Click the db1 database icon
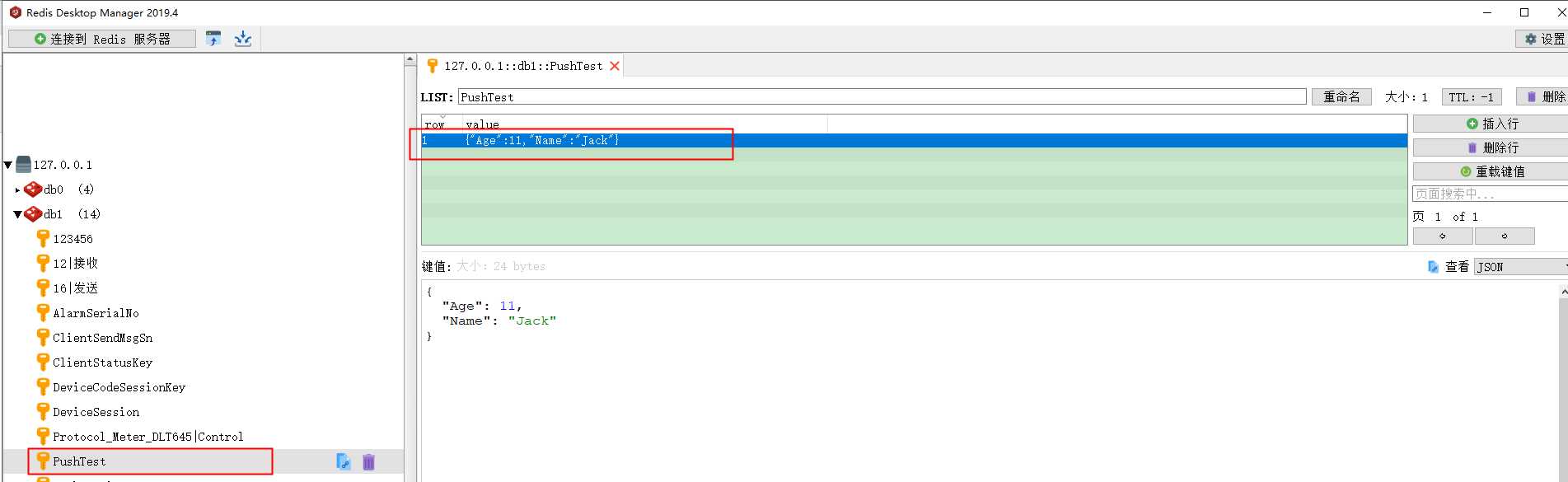 tap(33, 214)
